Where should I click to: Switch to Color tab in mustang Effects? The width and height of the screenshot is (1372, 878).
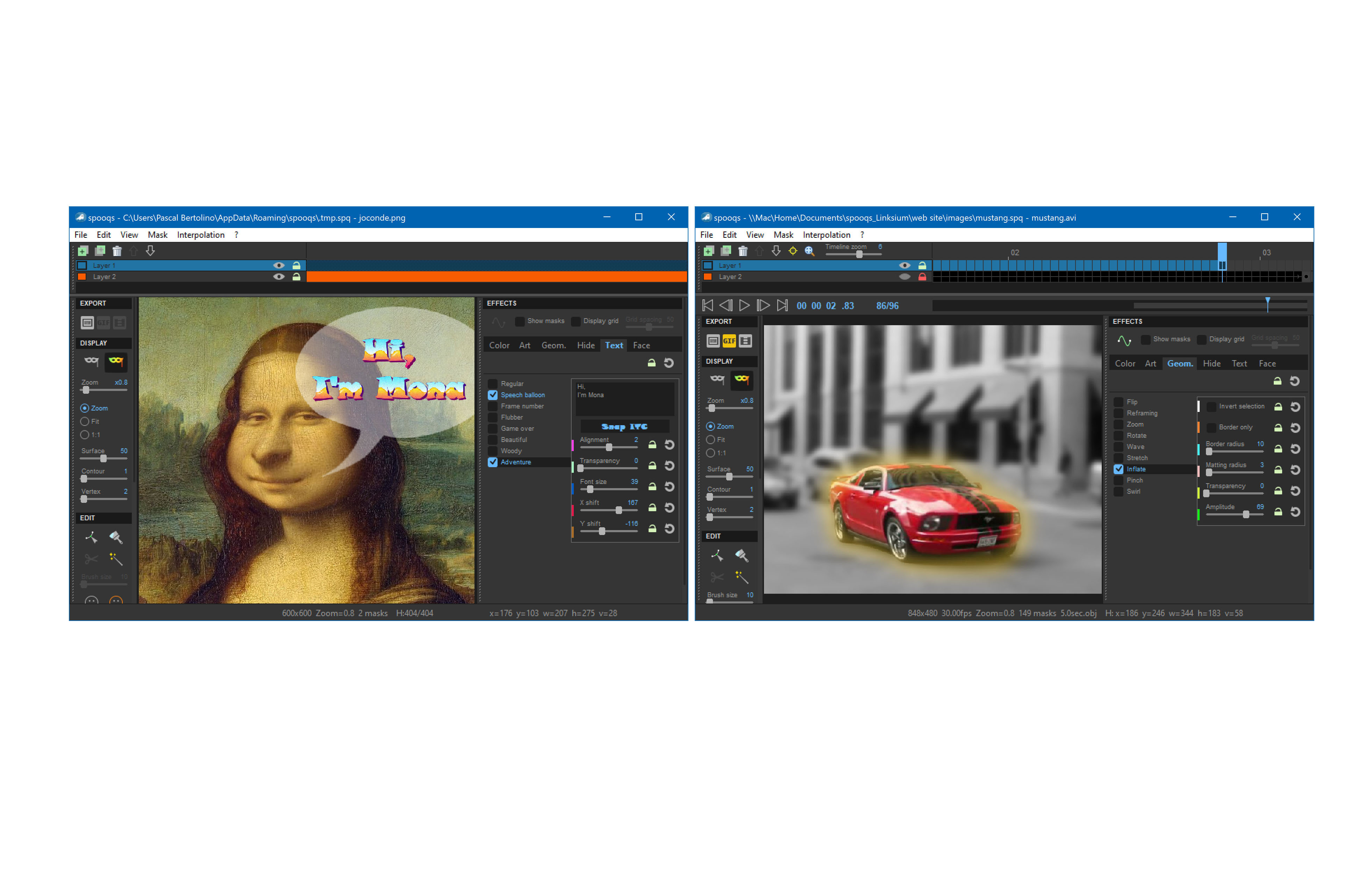1124,363
